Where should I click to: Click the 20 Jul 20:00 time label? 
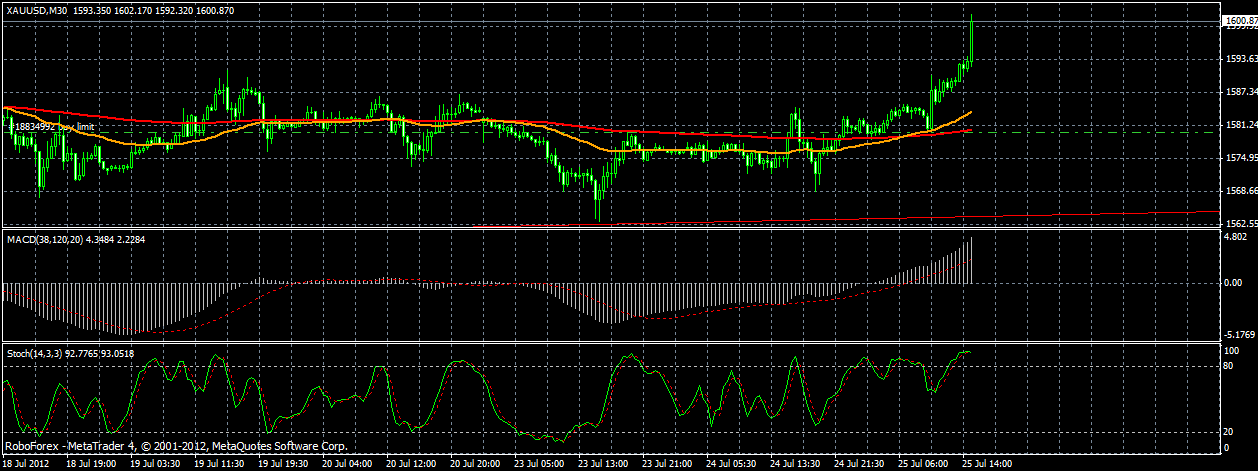pyautogui.click(x=475, y=464)
